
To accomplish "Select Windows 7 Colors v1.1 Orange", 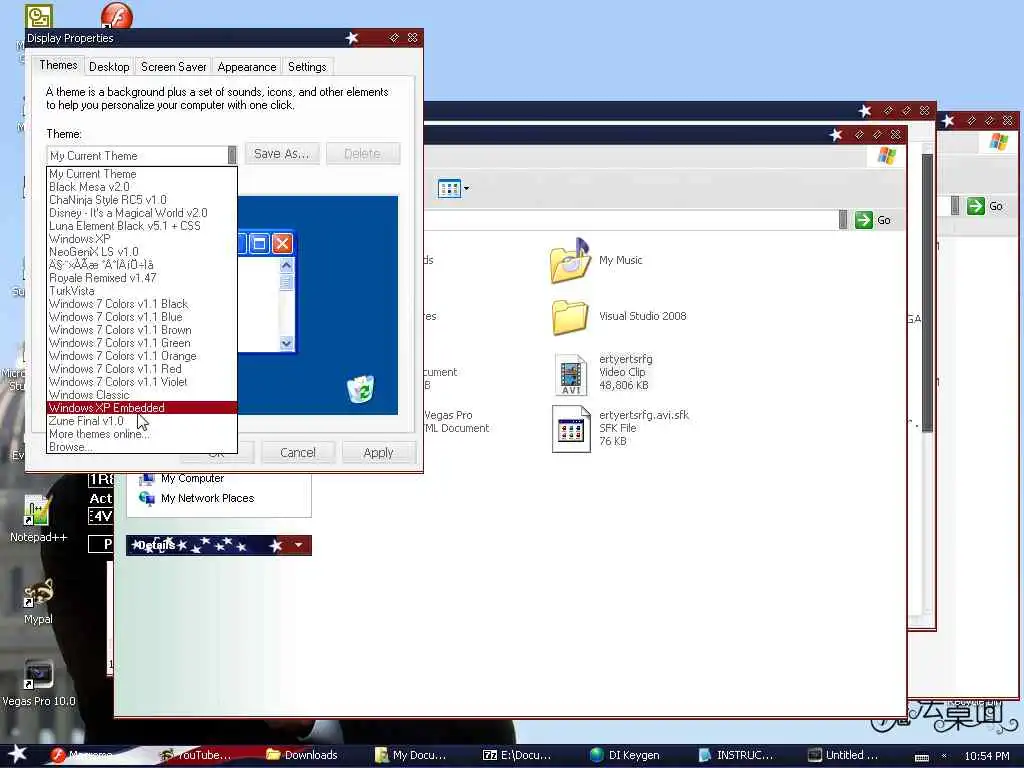I will point(142,357).
